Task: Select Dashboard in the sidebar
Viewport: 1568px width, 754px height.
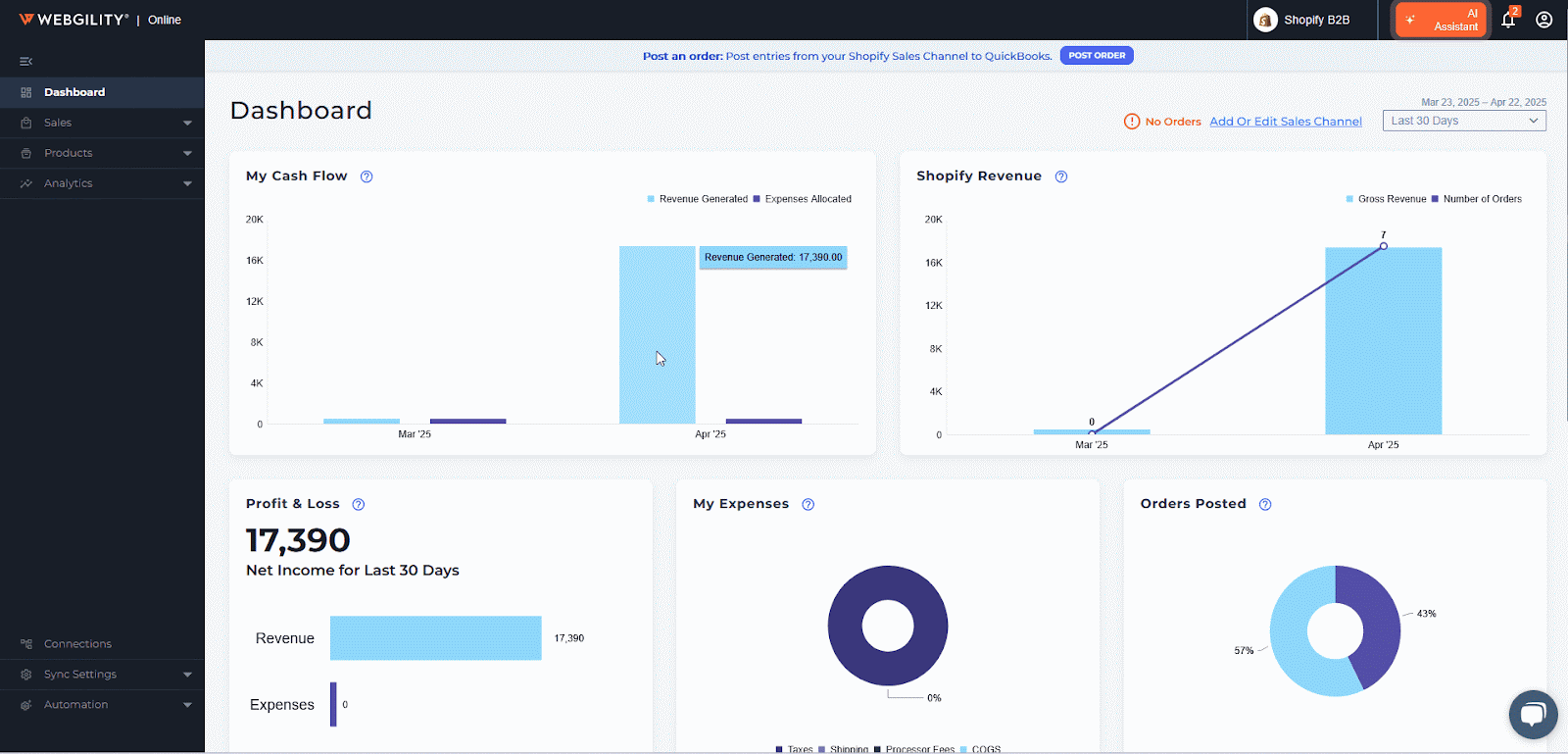Action: pos(74,92)
